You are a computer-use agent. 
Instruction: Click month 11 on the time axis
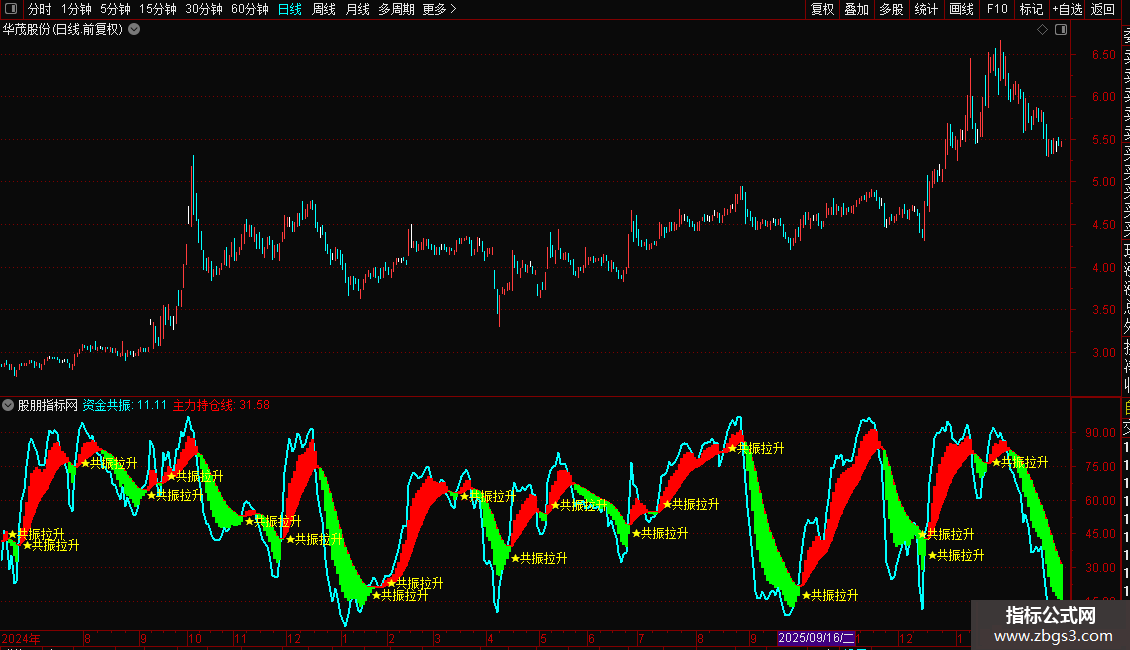(x=241, y=638)
